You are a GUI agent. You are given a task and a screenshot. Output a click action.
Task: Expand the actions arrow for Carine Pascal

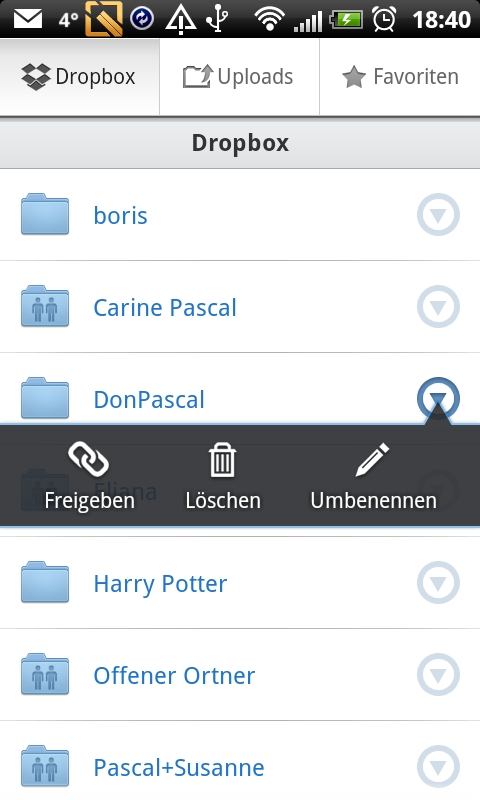438,307
